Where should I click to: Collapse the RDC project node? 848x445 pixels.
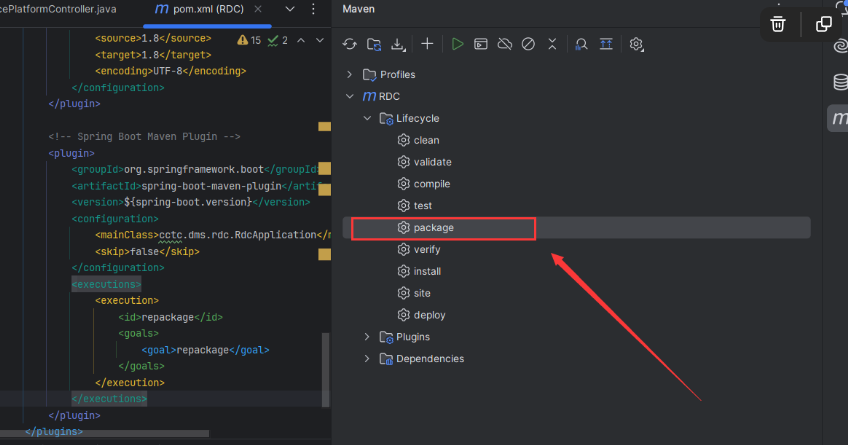point(349,96)
